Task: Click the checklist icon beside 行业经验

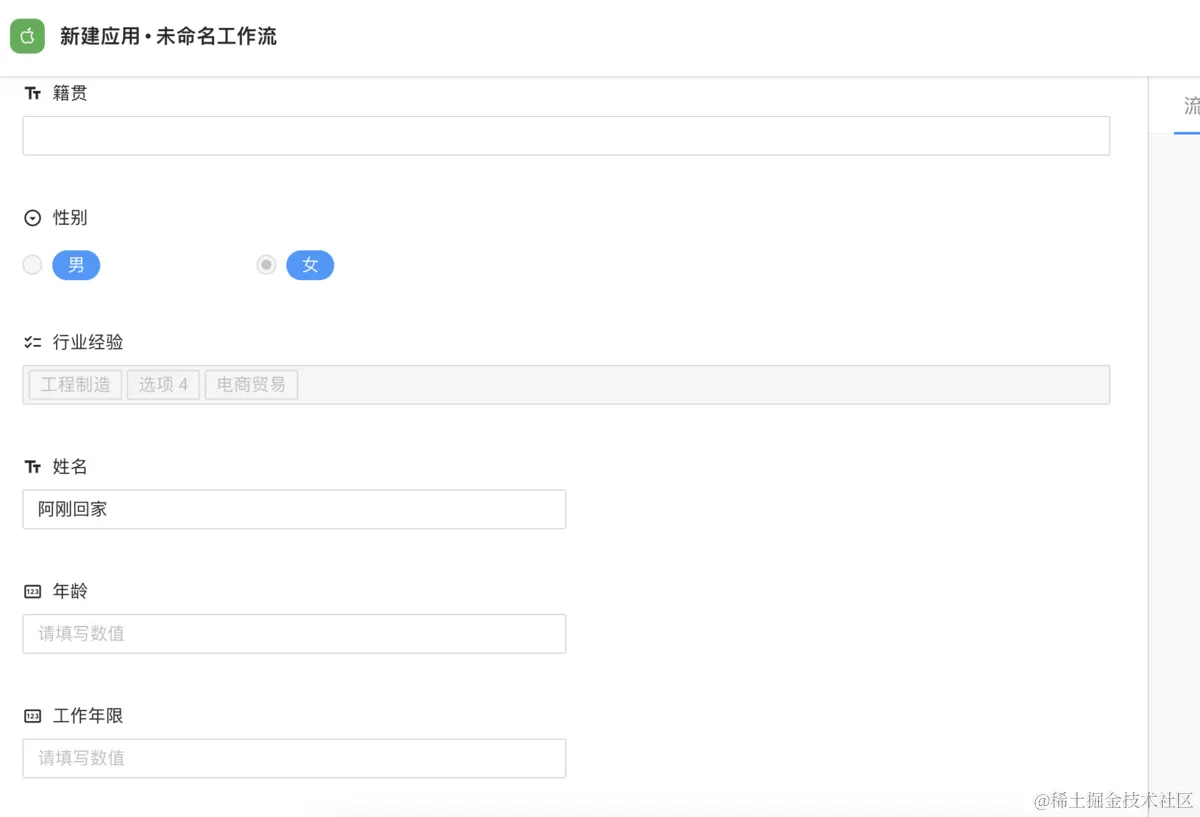Action: pos(33,342)
